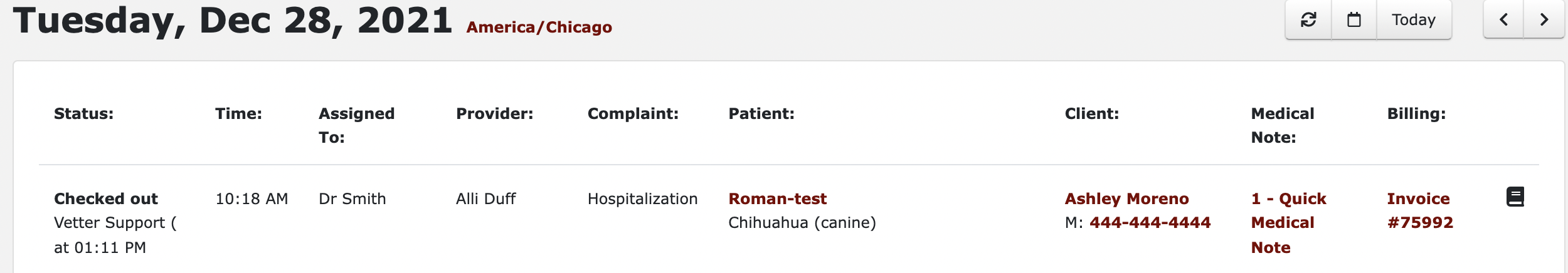Image resolution: width=1568 pixels, height=273 pixels.
Task: Jump to Today's schedule
Action: 1414,20
